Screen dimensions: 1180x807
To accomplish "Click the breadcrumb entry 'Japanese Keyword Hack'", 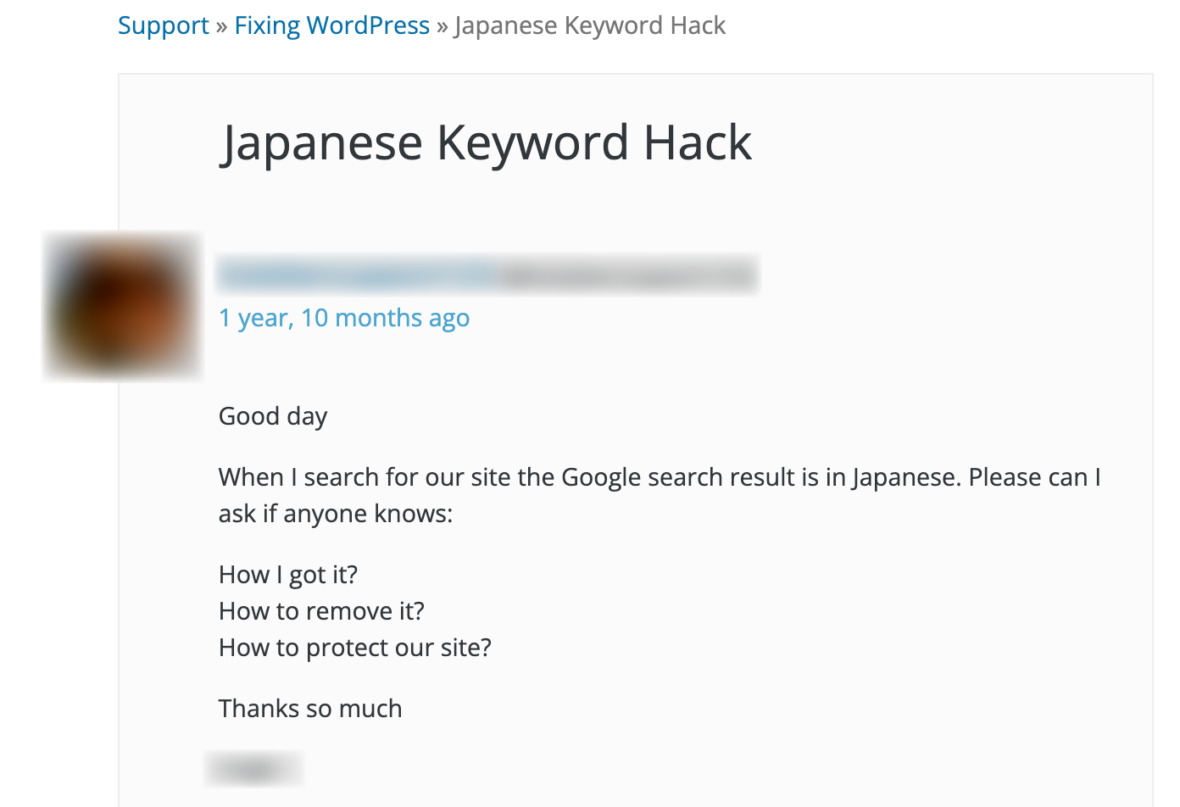I will pos(590,25).
